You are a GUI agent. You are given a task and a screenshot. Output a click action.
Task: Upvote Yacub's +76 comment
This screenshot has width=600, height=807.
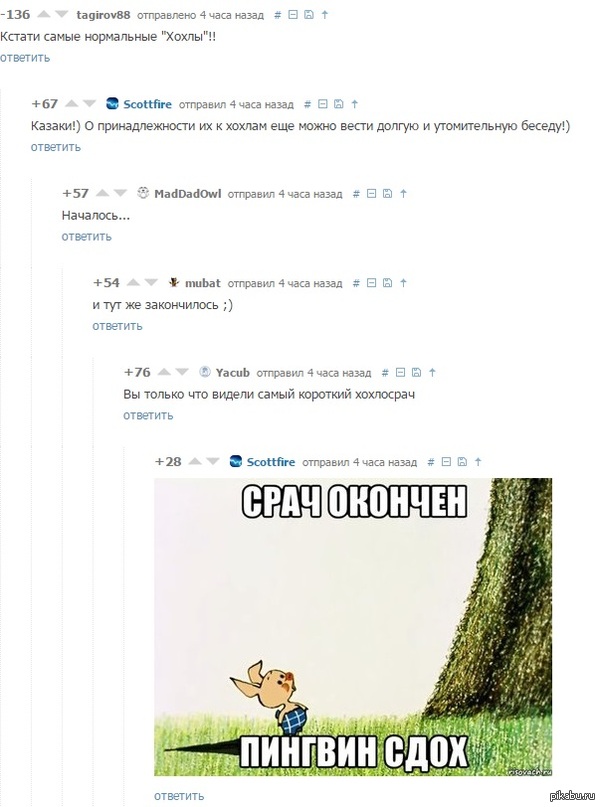[164, 372]
